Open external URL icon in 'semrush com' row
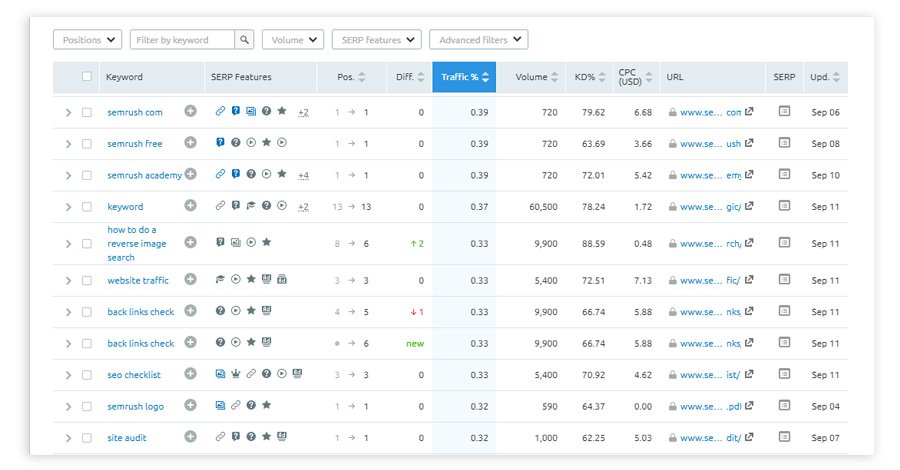This screenshot has width=900, height=470. (x=749, y=111)
